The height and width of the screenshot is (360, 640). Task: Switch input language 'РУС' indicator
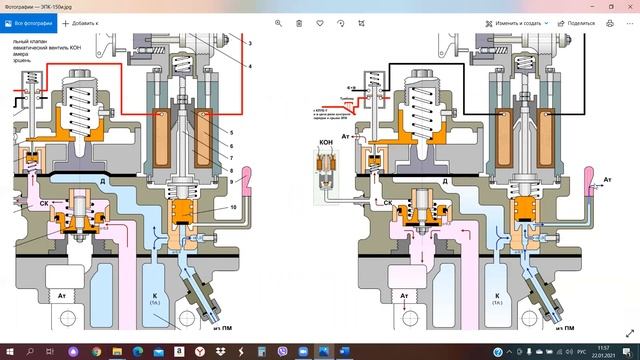(582, 352)
